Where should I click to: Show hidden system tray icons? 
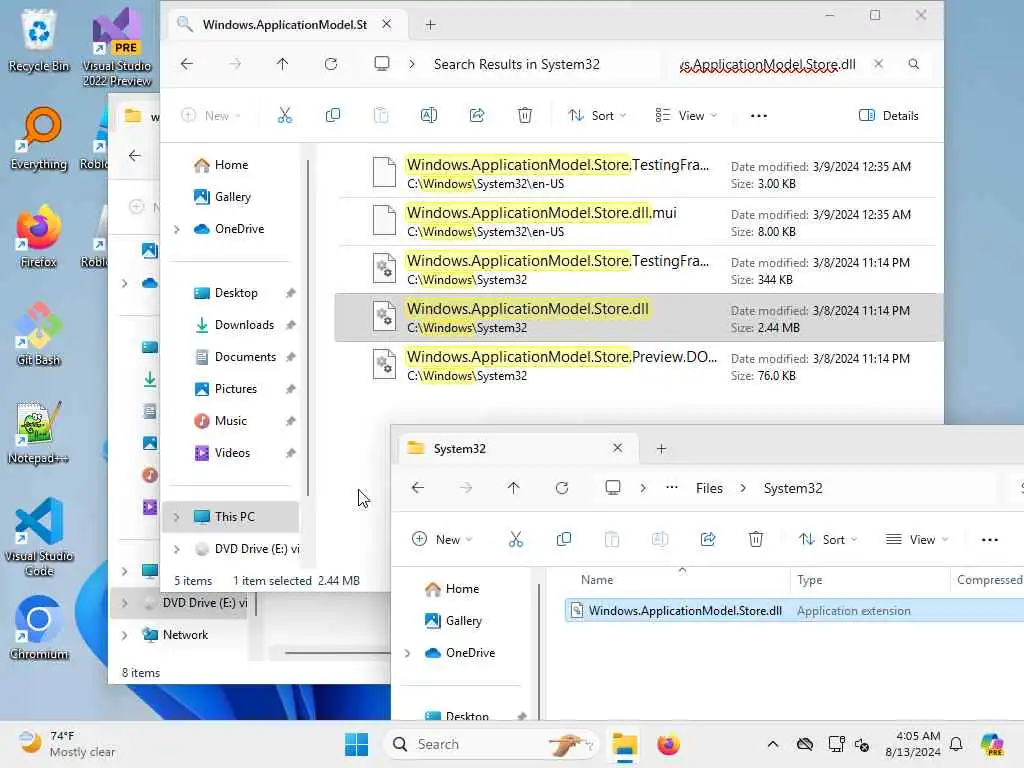pyautogui.click(x=773, y=744)
